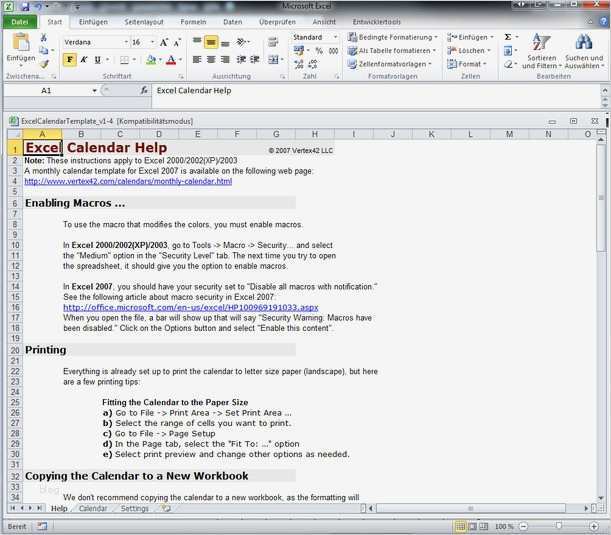Click the red font color A icon
611x535 pixels.
point(171,60)
